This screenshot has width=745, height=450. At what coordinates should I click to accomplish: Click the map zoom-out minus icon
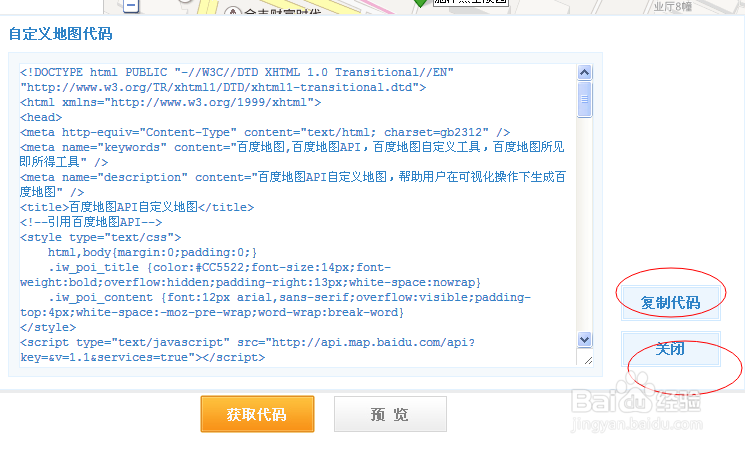(x=131, y=6)
